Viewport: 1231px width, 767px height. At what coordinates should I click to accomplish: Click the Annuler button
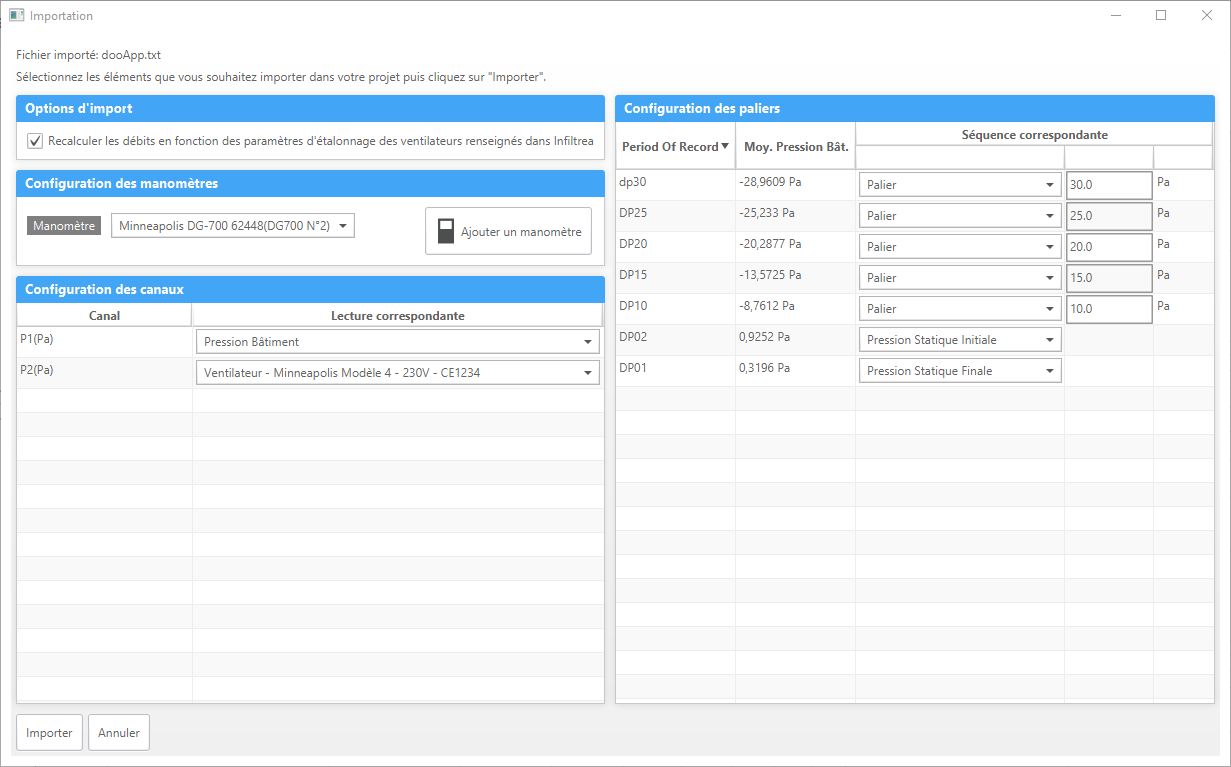coord(119,733)
